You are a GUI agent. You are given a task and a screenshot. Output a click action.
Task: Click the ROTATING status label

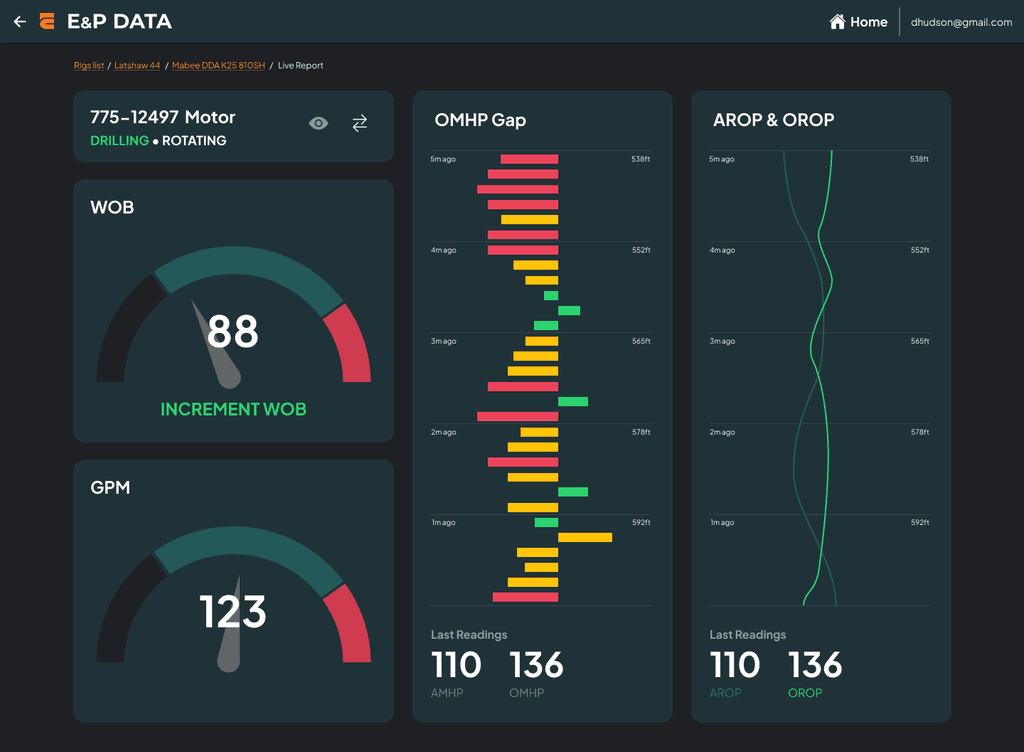[194, 140]
